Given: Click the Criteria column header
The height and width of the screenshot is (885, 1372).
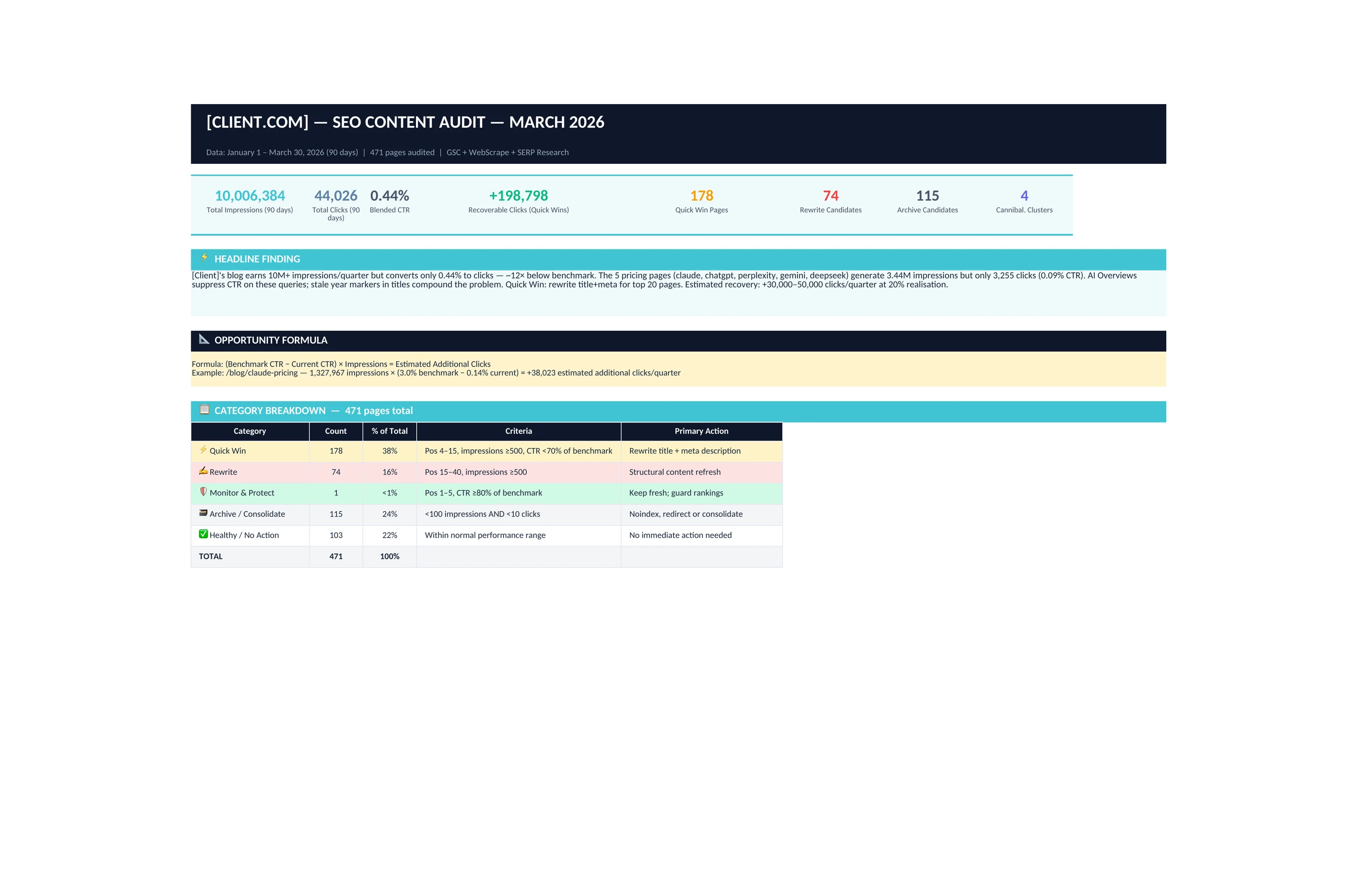Looking at the screenshot, I should coord(518,431).
